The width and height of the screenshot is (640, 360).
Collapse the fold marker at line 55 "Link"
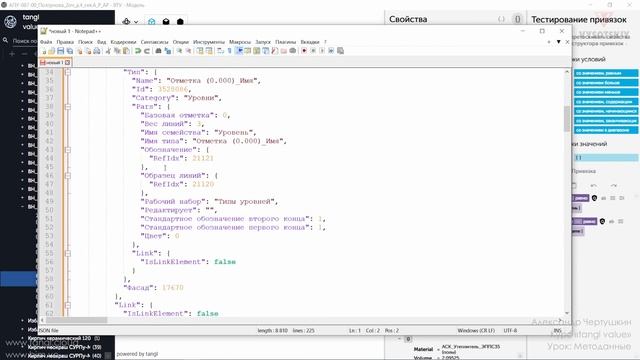tap(68, 253)
